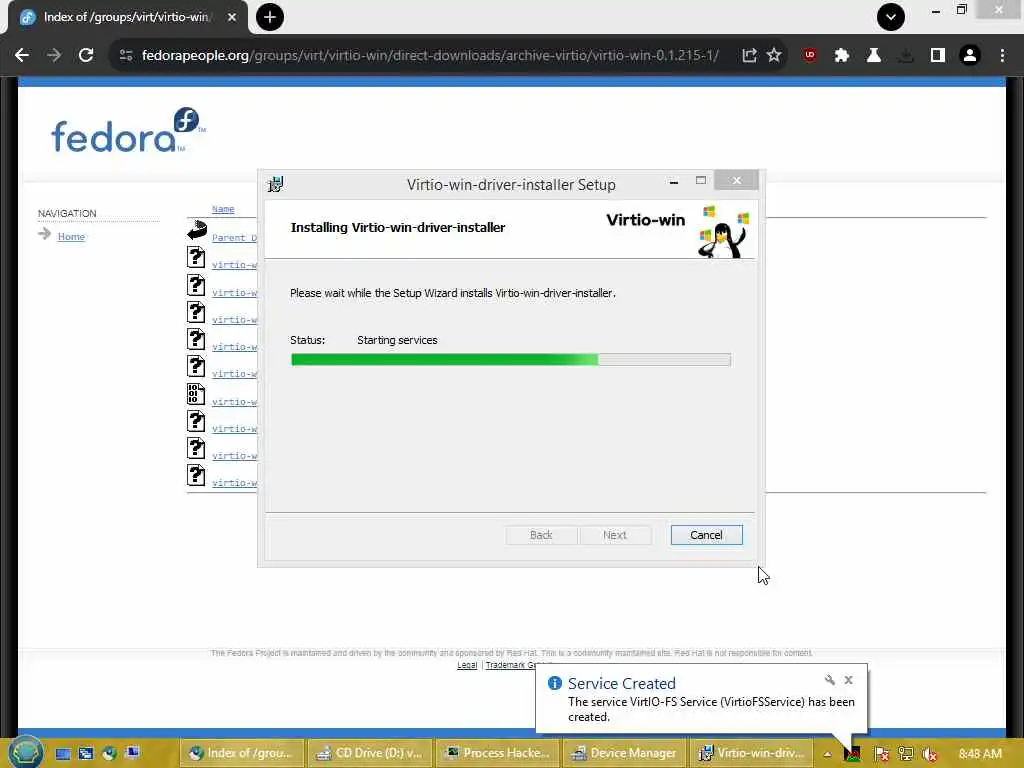
Task: Close the Index of /groups tab
Action: [x=232, y=17]
